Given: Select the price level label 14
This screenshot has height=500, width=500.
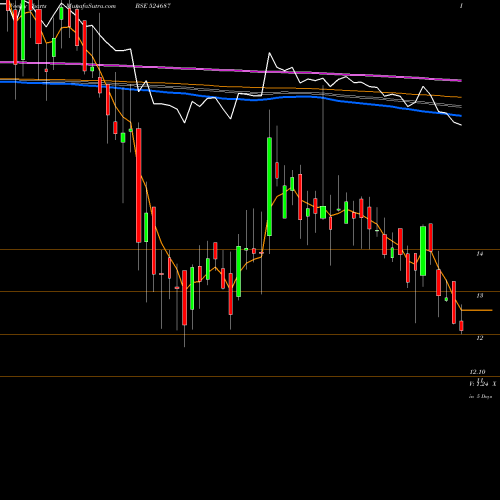Looking at the screenshot, I should tap(480, 254).
